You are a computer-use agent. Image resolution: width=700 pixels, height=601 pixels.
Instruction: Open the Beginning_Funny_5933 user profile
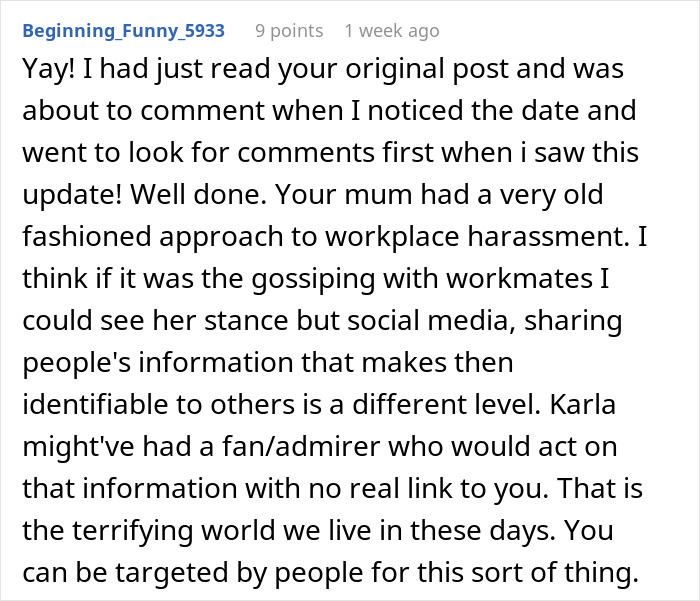tap(123, 31)
